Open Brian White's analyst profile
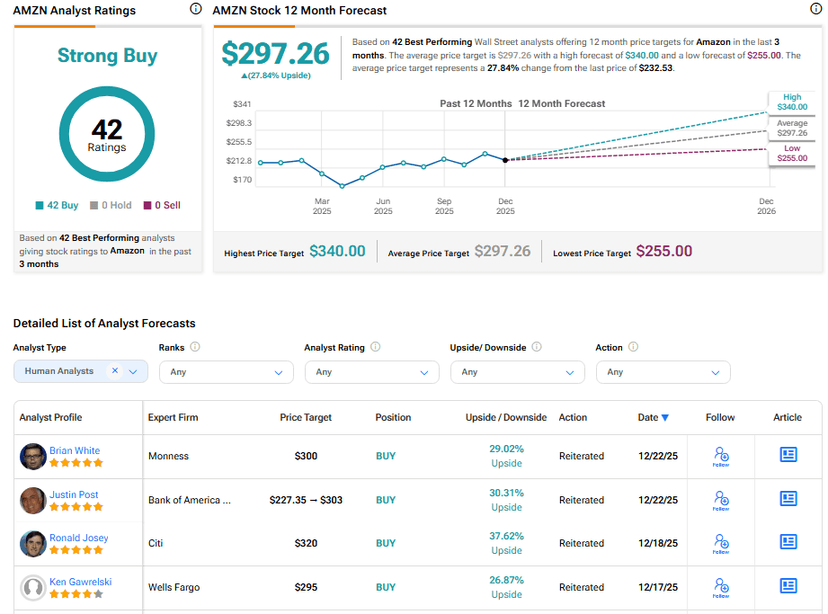The width and height of the screenshot is (828, 614). pos(74,450)
